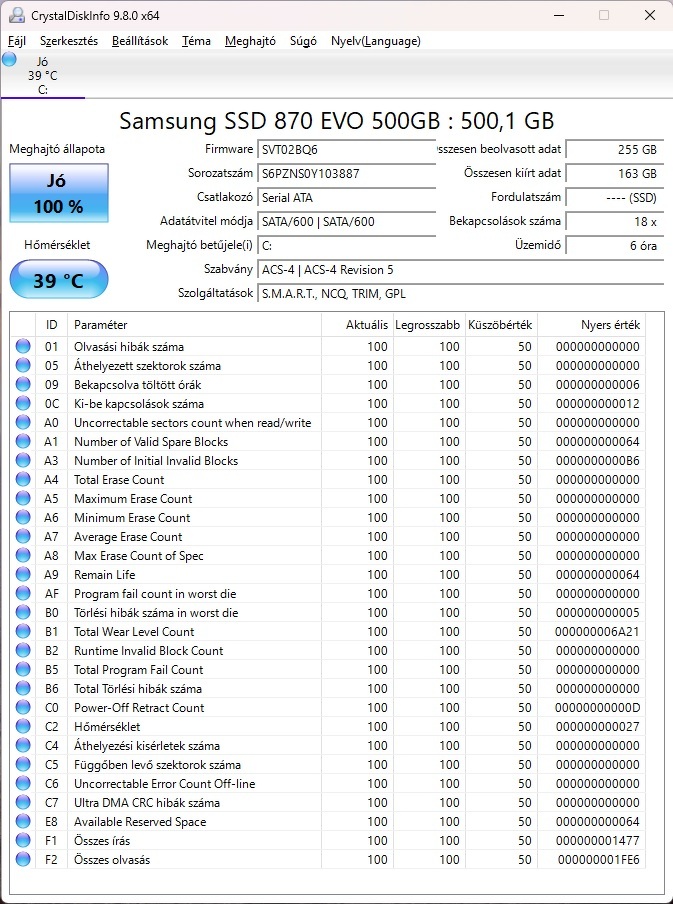The image size is (673, 904).
Task: Open the Szerkesztés menu
Action: click(x=69, y=41)
